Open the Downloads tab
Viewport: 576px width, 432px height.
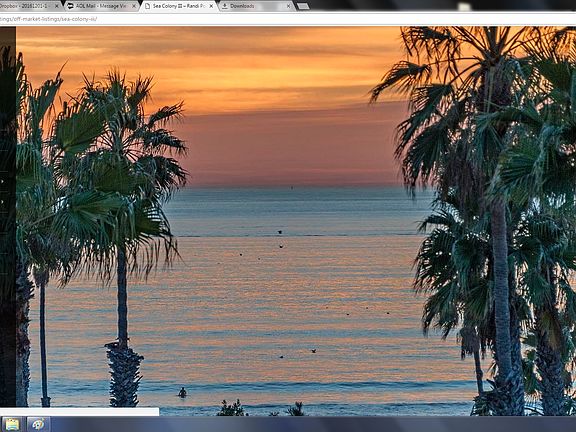coord(256,6)
